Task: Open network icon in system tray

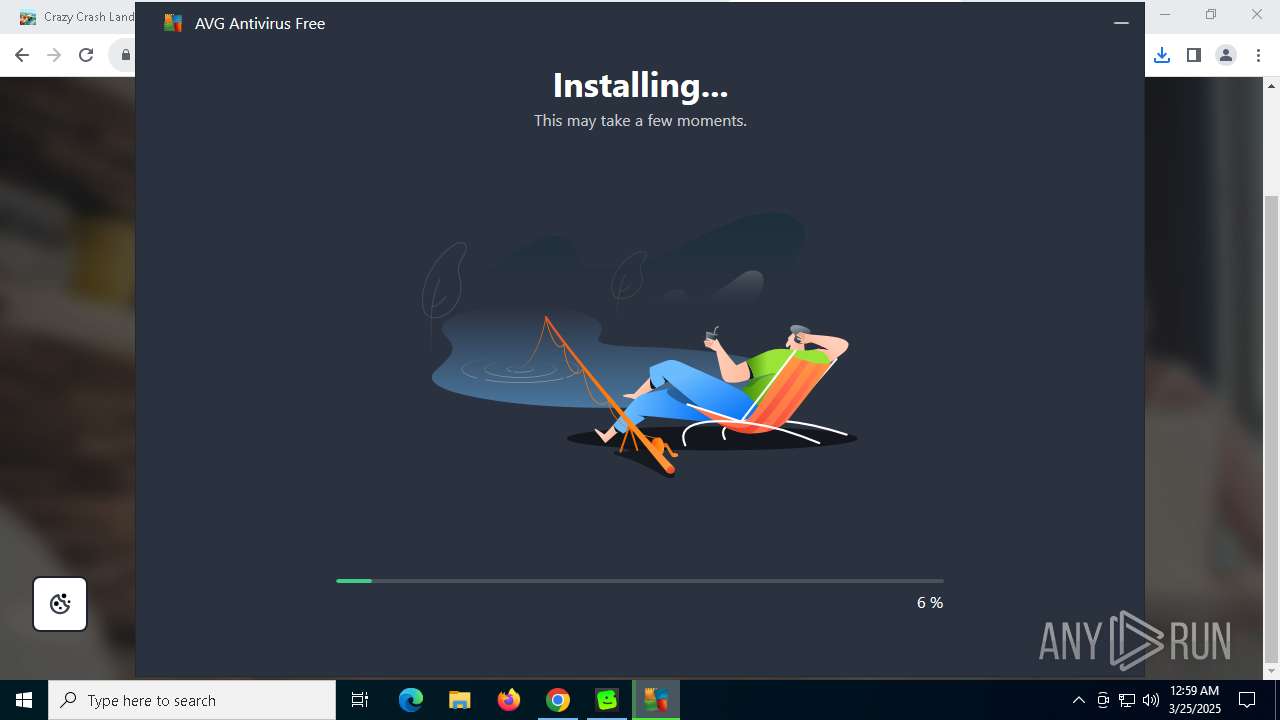Action: (x=1127, y=700)
